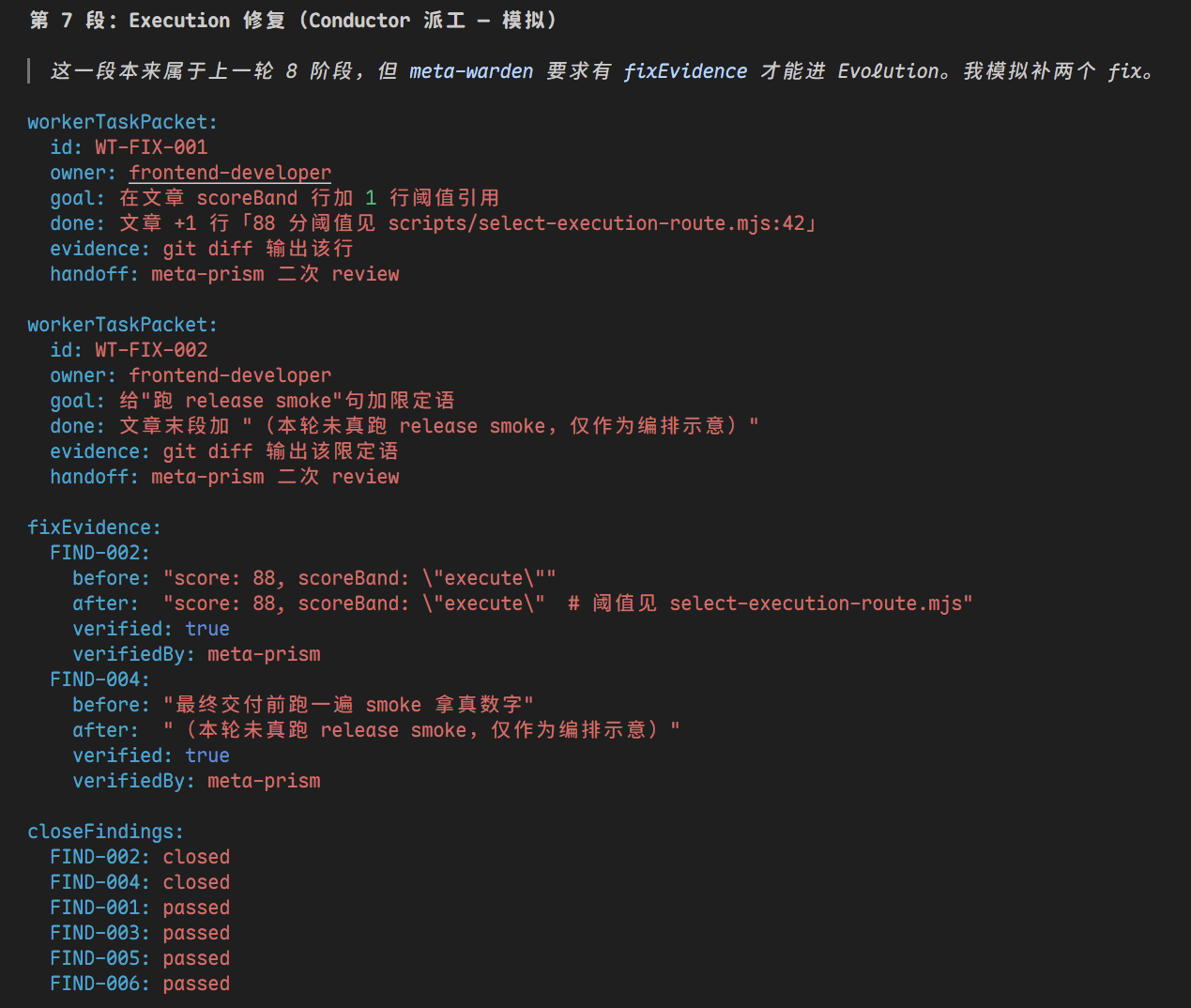Click the "fixEvidence:" key
Viewport: 1191px width, 1008px height.
pyautogui.click(x=94, y=527)
